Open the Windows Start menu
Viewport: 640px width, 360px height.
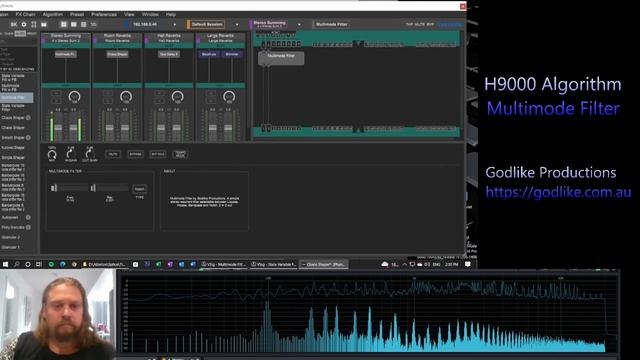pos(5,264)
